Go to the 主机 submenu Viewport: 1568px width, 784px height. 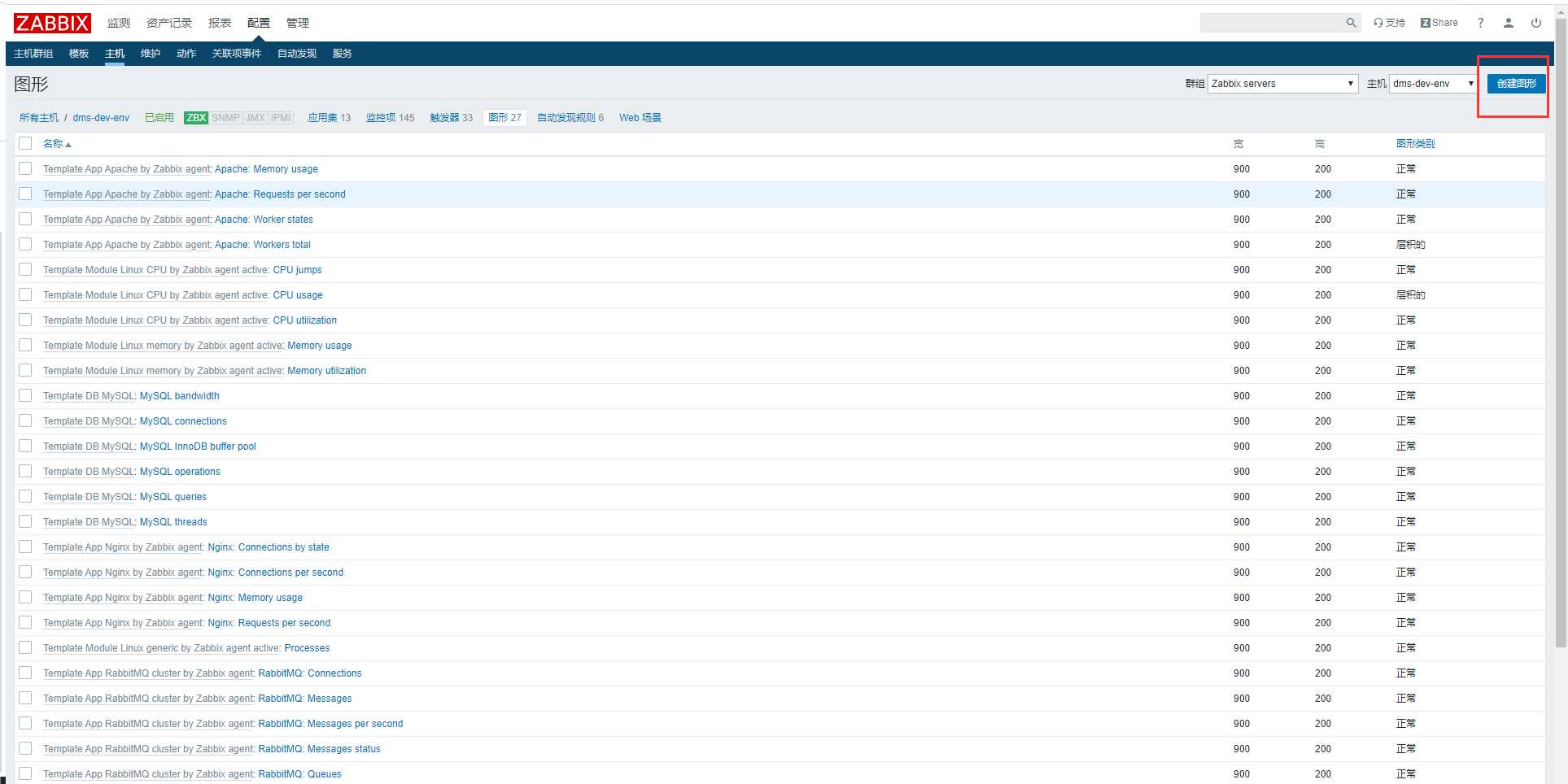(115, 54)
